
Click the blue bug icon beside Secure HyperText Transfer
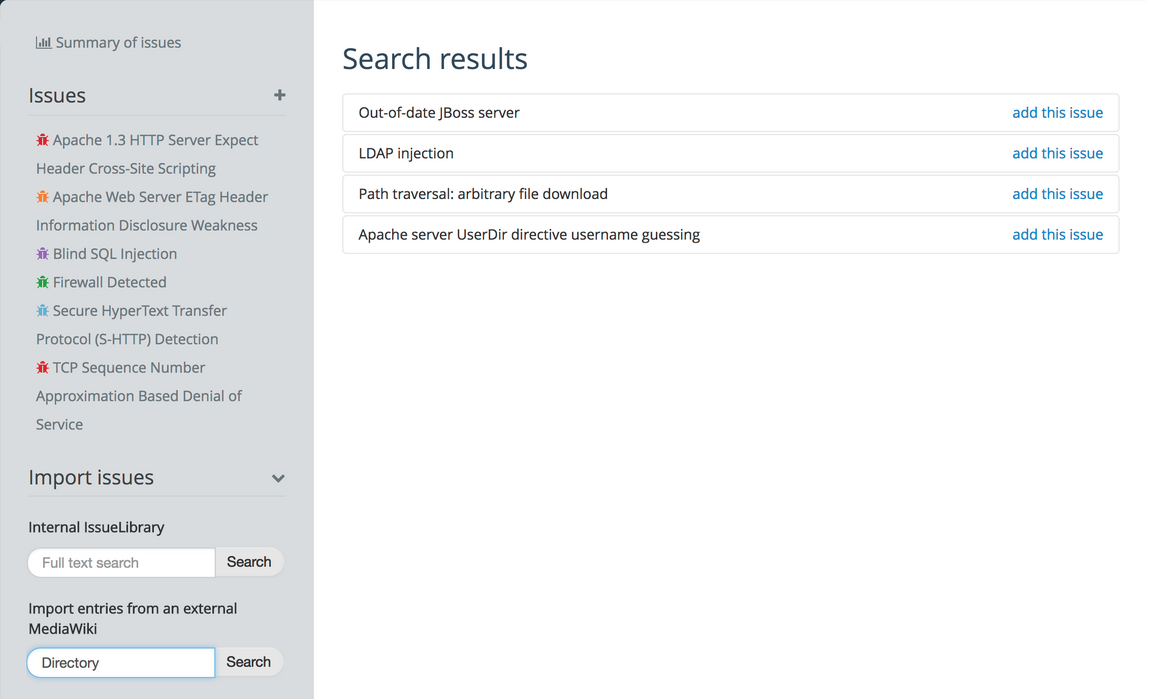click(43, 311)
